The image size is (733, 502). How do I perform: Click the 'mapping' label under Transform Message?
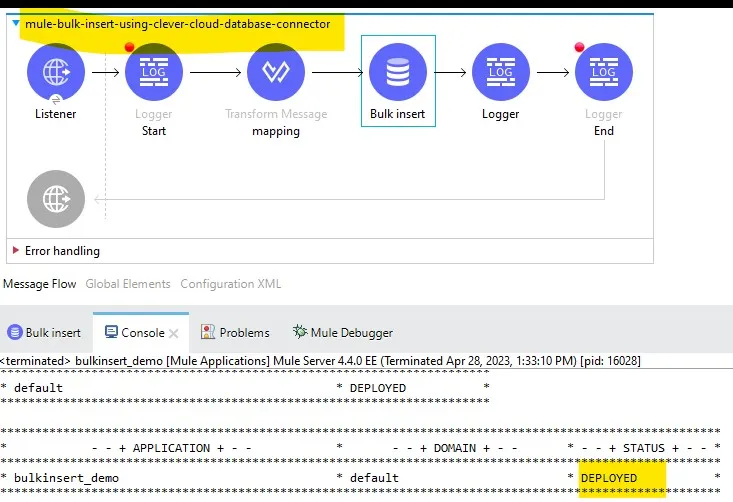[276, 131]
